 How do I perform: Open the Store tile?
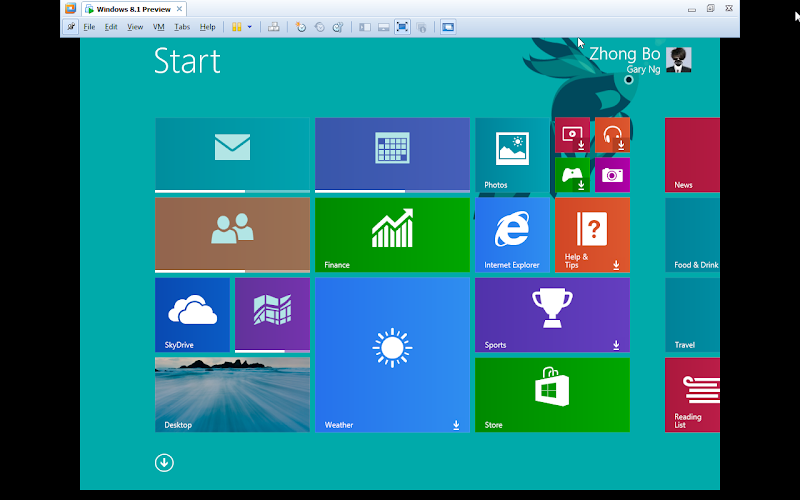click(x=553, y=395)
